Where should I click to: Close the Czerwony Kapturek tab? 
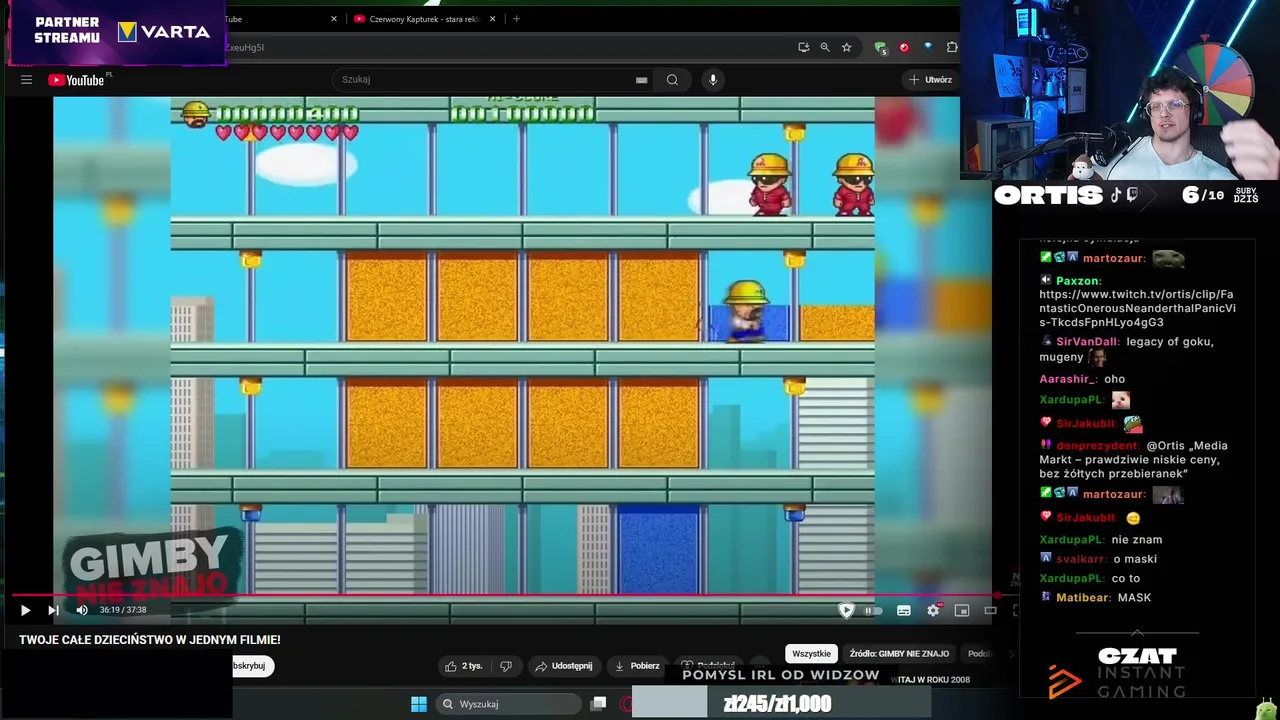[x=492, y=19]
